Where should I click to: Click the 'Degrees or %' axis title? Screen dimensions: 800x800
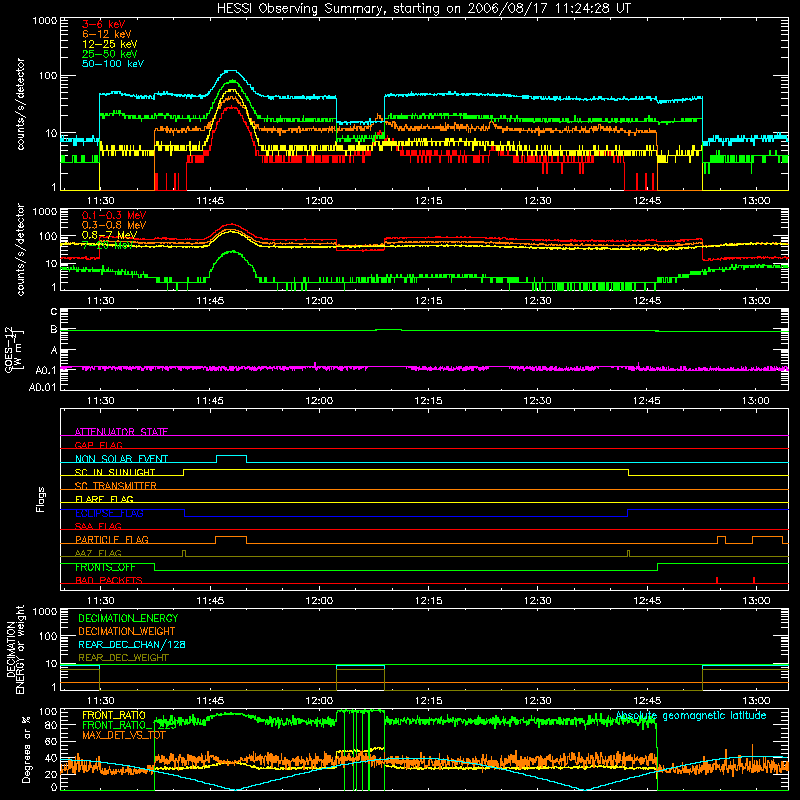point(27,749)
